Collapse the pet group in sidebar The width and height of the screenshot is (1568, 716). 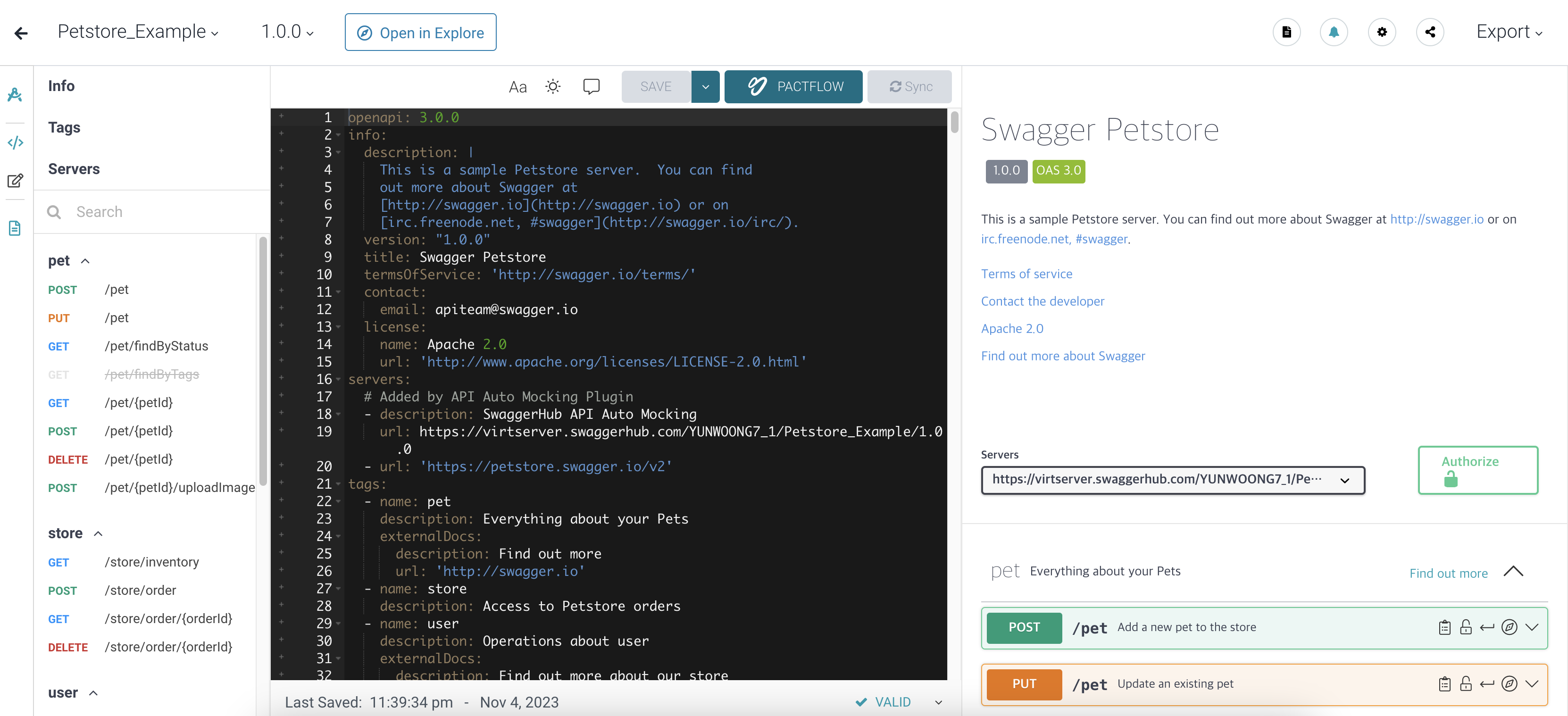85,260
